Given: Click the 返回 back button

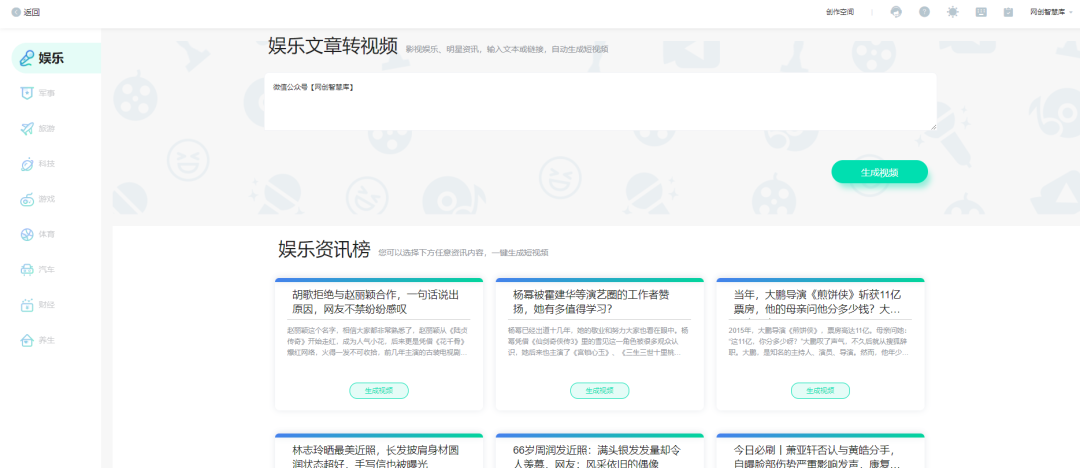Looking at the screenshot, I should click(x=26, y=12).
